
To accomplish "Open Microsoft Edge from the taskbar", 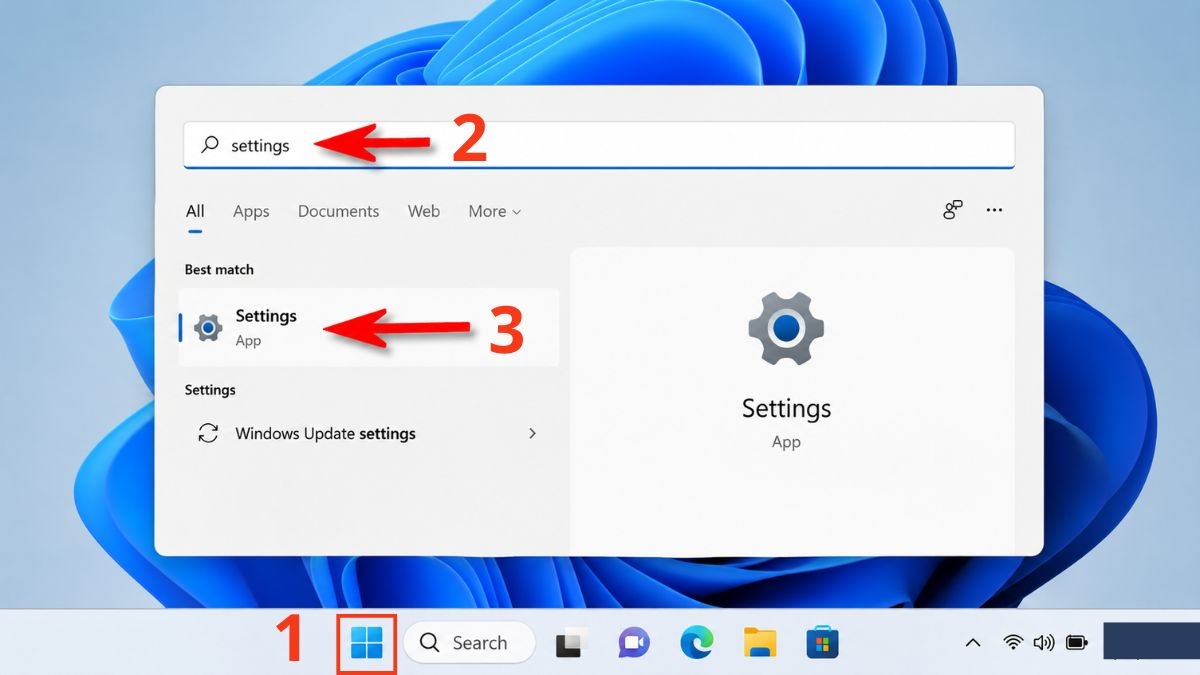I will click(x=696, y=643).
